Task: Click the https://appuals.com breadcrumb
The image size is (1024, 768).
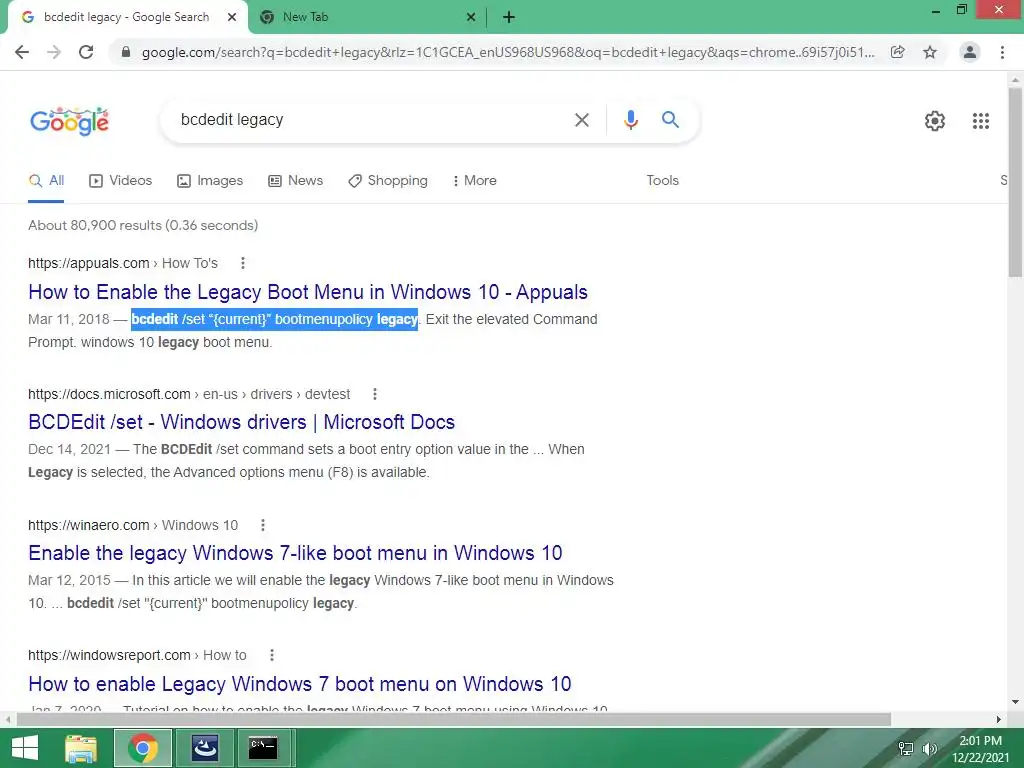Action: (89, 263)
